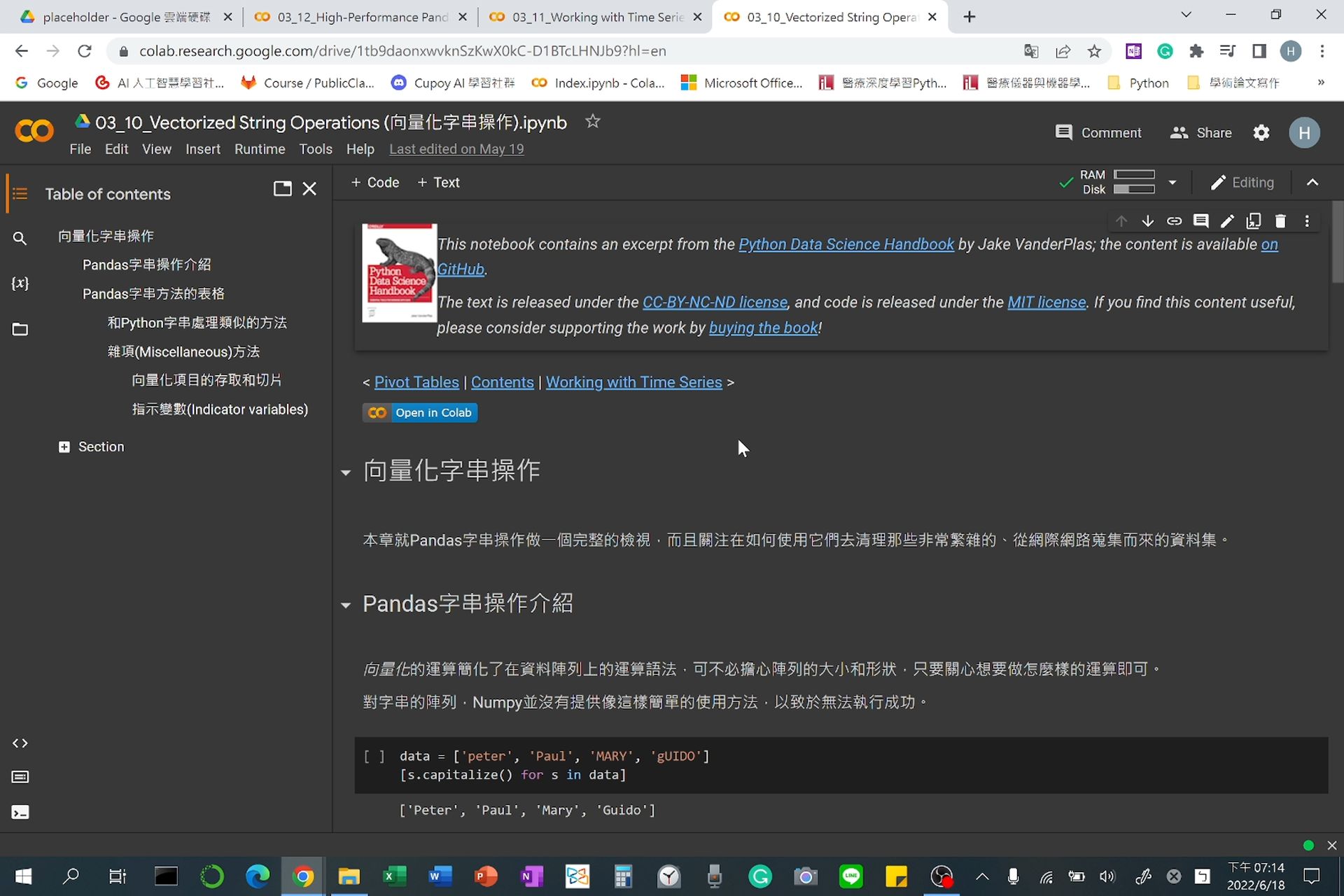The image size is (1344, 896).
Task: Star the notebook next to its title
Action: pyautogui.click(x=592, y=121)
